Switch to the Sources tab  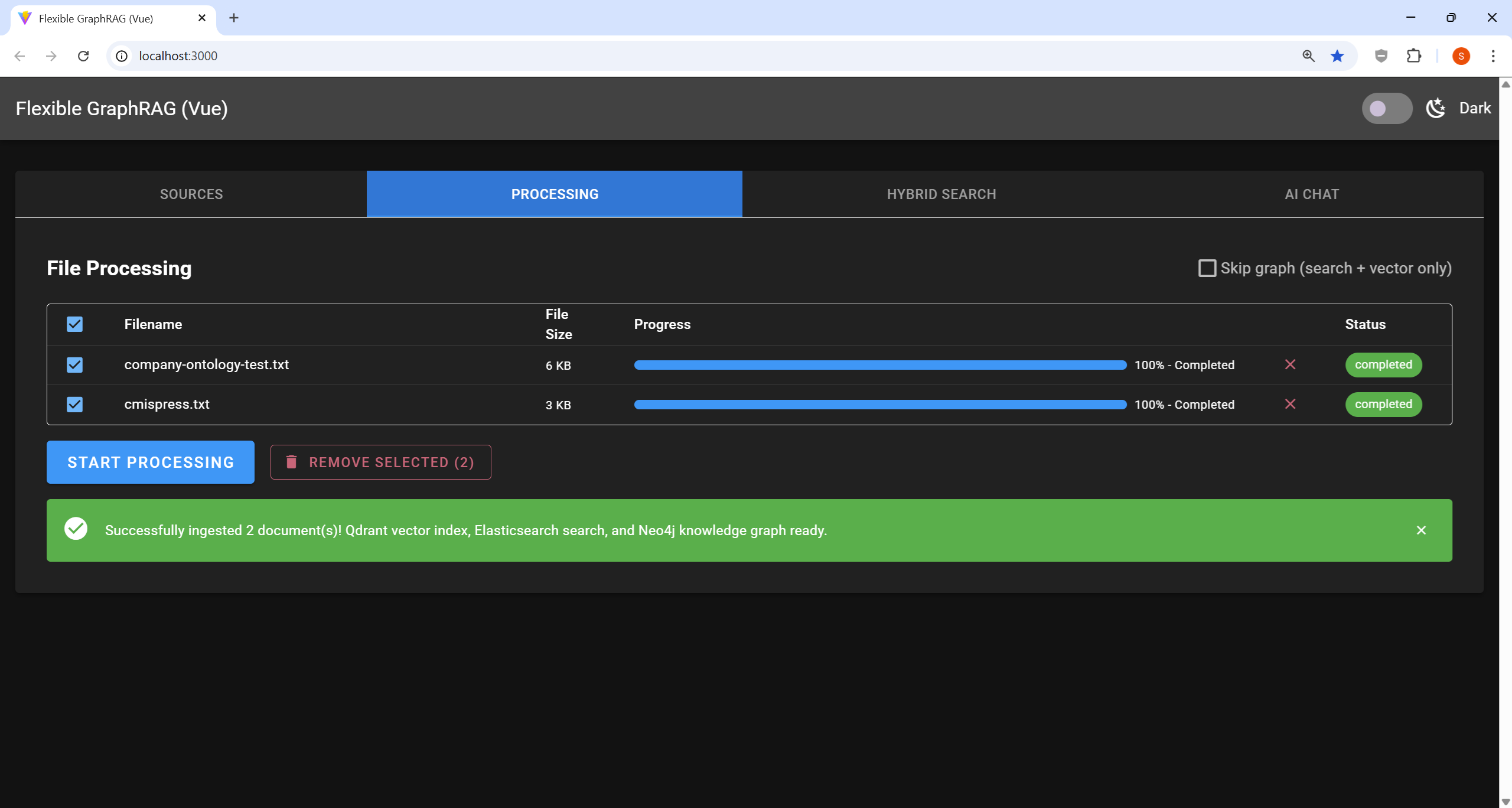click(191, 194)
